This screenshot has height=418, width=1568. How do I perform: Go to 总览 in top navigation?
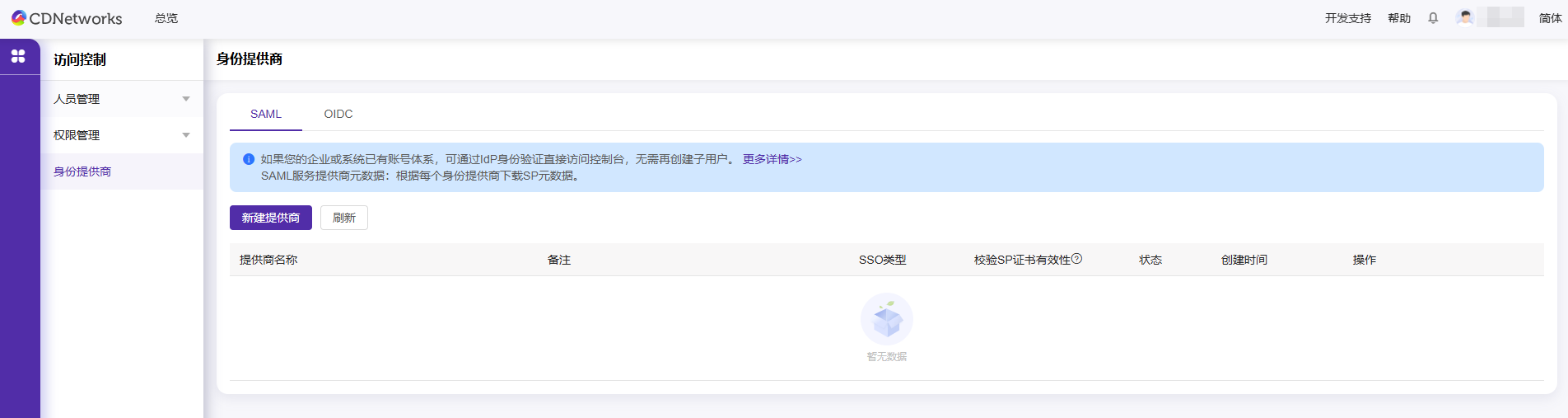tap(166, 18)
